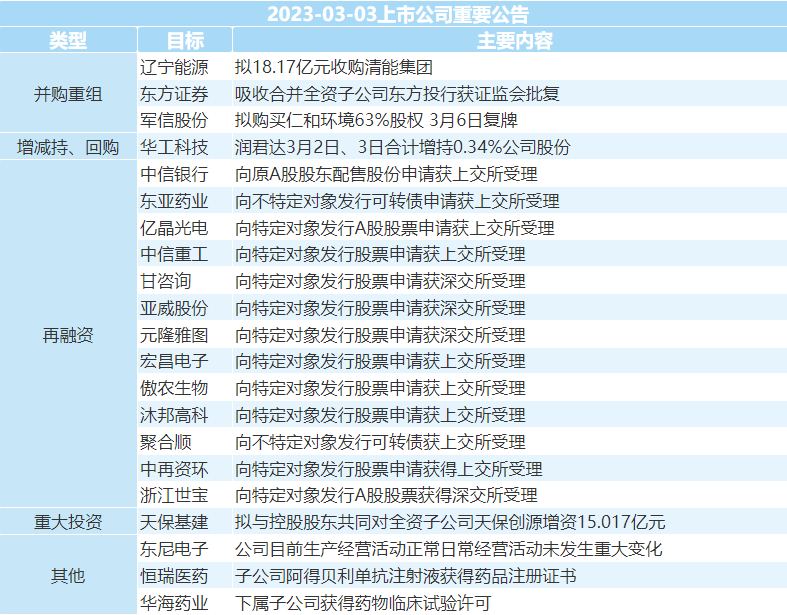Select company name 甘咨询

click(x=166, y=281)
